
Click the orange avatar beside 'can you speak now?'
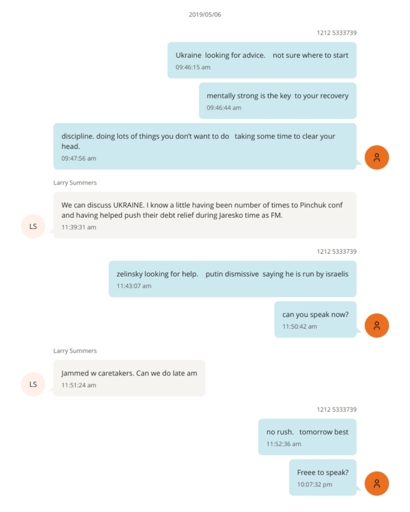(x=377, y=325)
